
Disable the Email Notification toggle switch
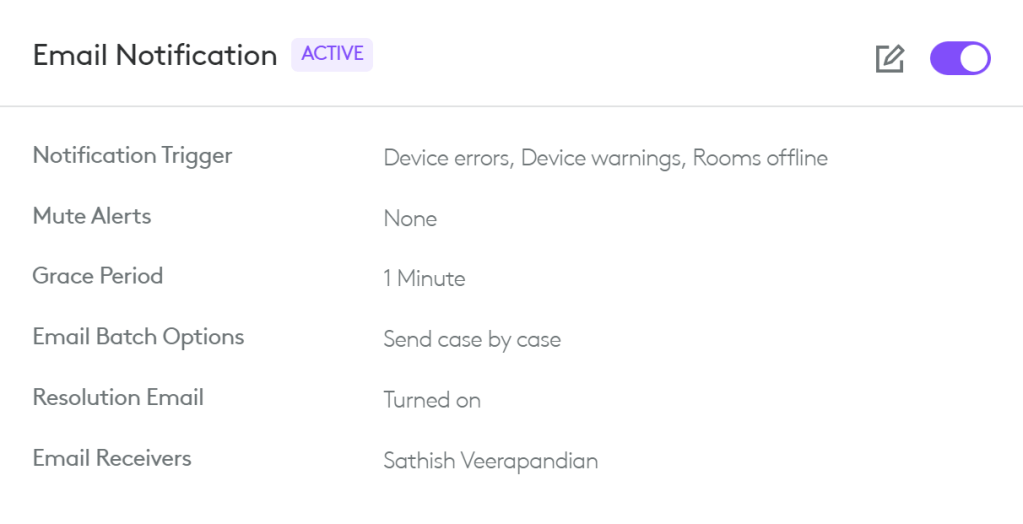tap(960, 59)
